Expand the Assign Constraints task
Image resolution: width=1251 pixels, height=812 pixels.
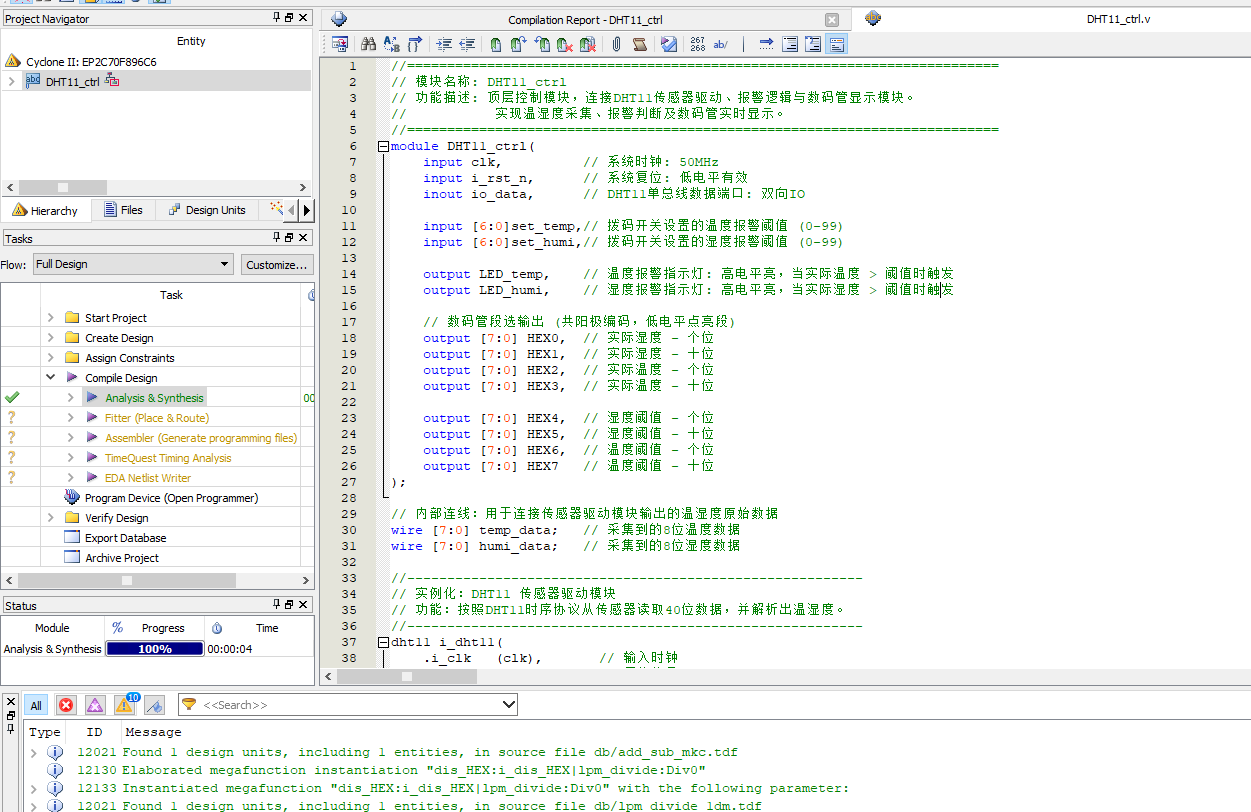point(51,357)
